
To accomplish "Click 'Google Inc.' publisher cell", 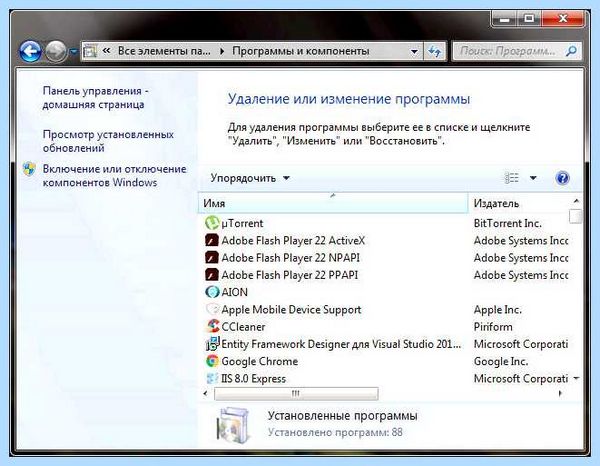I will pos(501,361).
